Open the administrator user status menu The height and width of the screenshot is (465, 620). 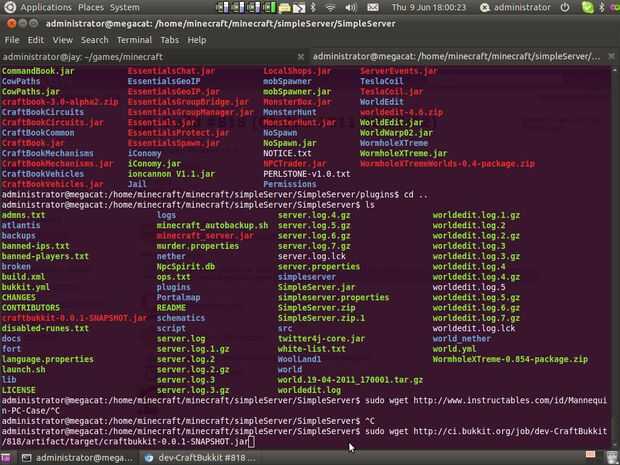[515, 8]
